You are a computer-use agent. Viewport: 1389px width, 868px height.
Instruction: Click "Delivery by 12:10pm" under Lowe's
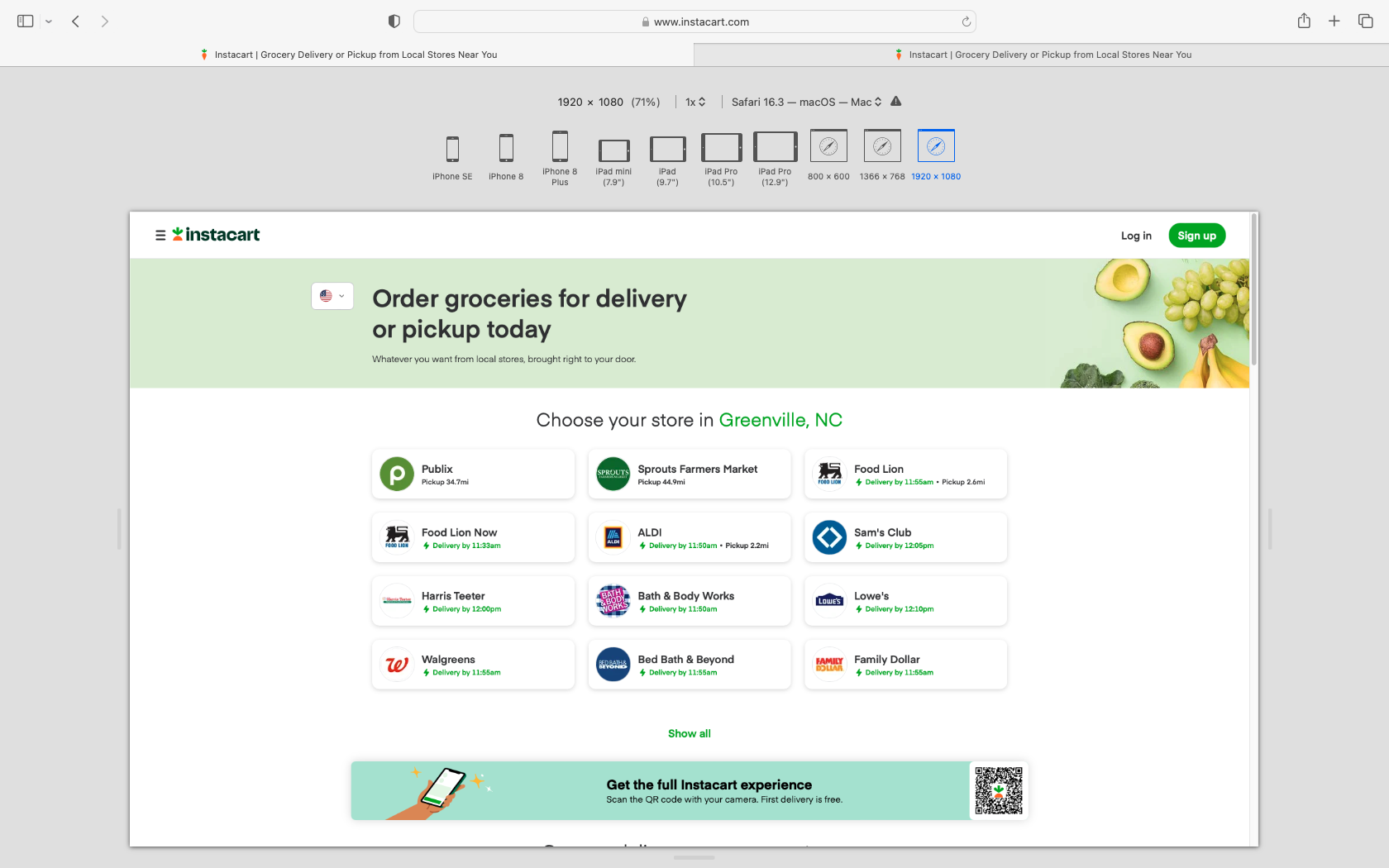click(x=900, y=609)
